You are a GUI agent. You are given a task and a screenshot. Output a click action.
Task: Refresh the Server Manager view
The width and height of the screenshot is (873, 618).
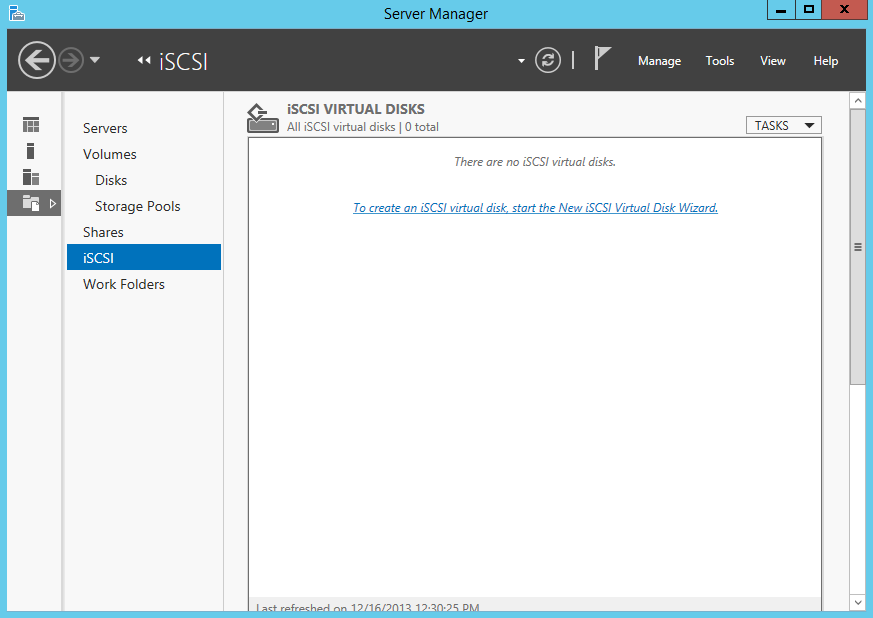548,60
